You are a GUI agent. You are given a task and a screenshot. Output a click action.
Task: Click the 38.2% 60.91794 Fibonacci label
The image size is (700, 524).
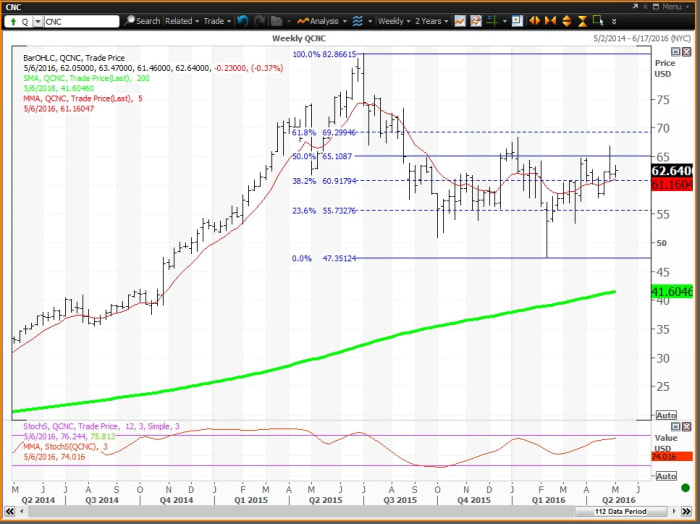click(324, 181)
